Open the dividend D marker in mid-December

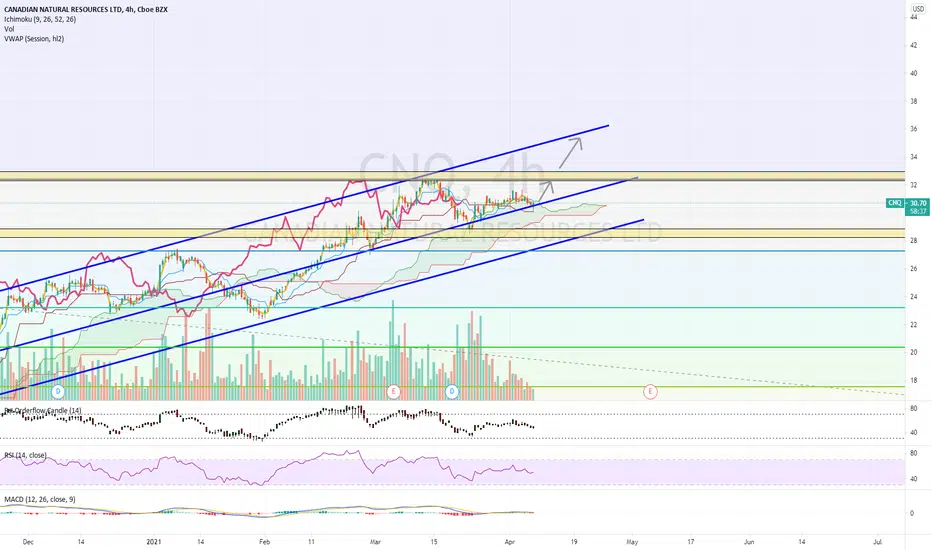[58, 391]
